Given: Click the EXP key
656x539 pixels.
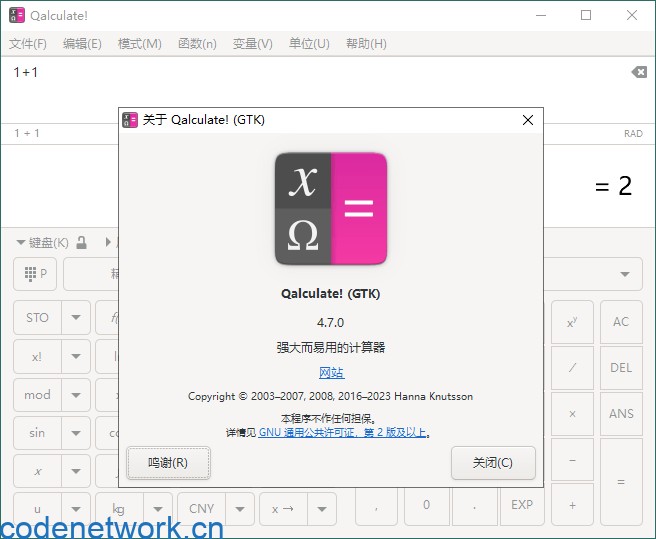Looking at the screenshot, I should (522, 505).
